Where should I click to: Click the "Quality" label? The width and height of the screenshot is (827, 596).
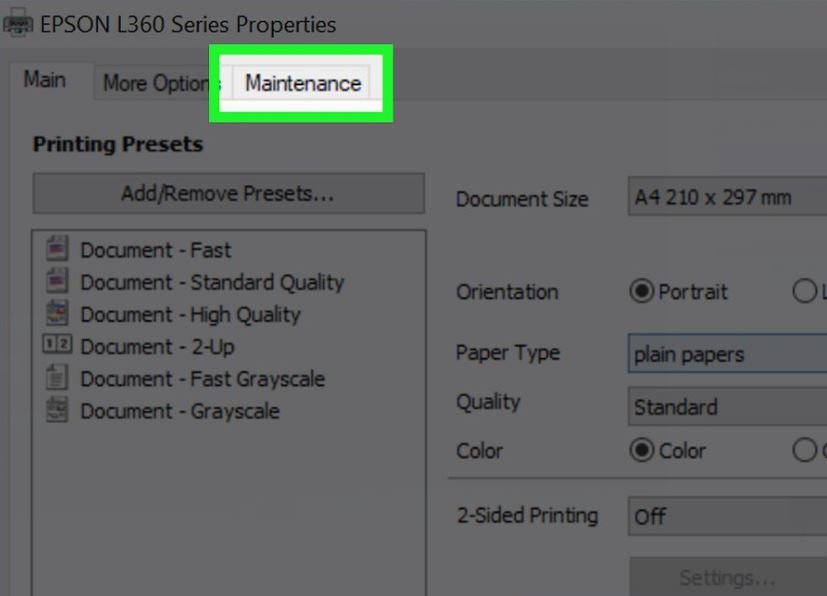[x=488, y=402]
